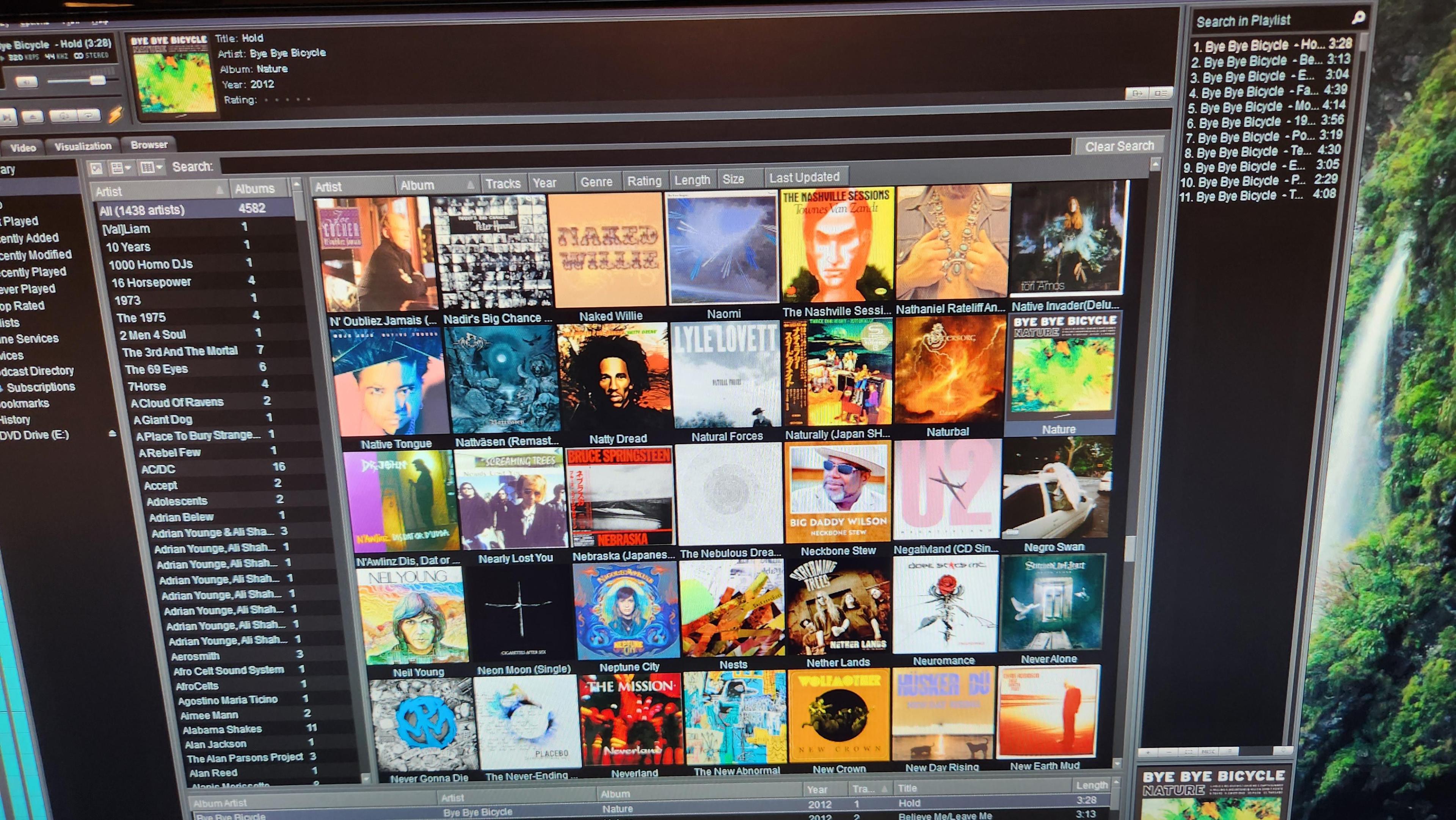Click the playlist MISC button
The width and height of the screenshot is (1456, 820).
1208,752
